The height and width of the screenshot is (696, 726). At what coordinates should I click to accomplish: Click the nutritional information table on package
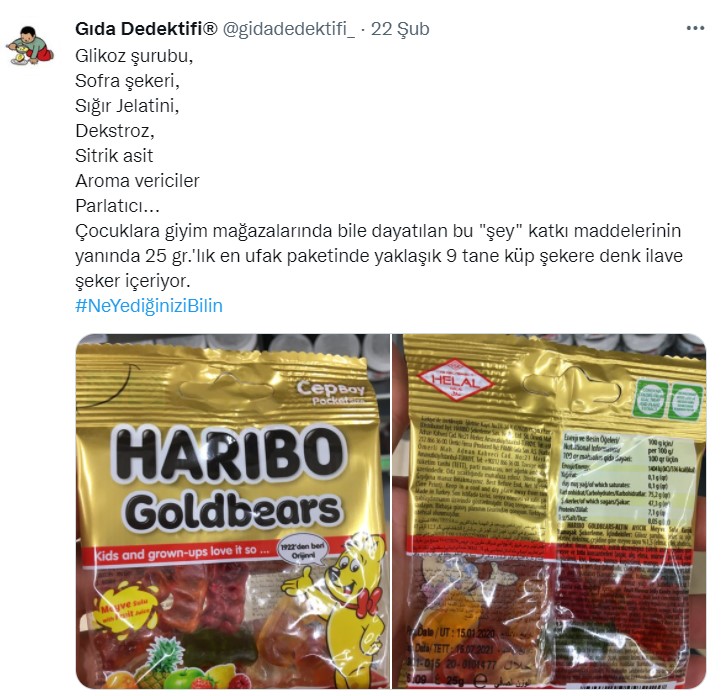click(x=627, y=479)
